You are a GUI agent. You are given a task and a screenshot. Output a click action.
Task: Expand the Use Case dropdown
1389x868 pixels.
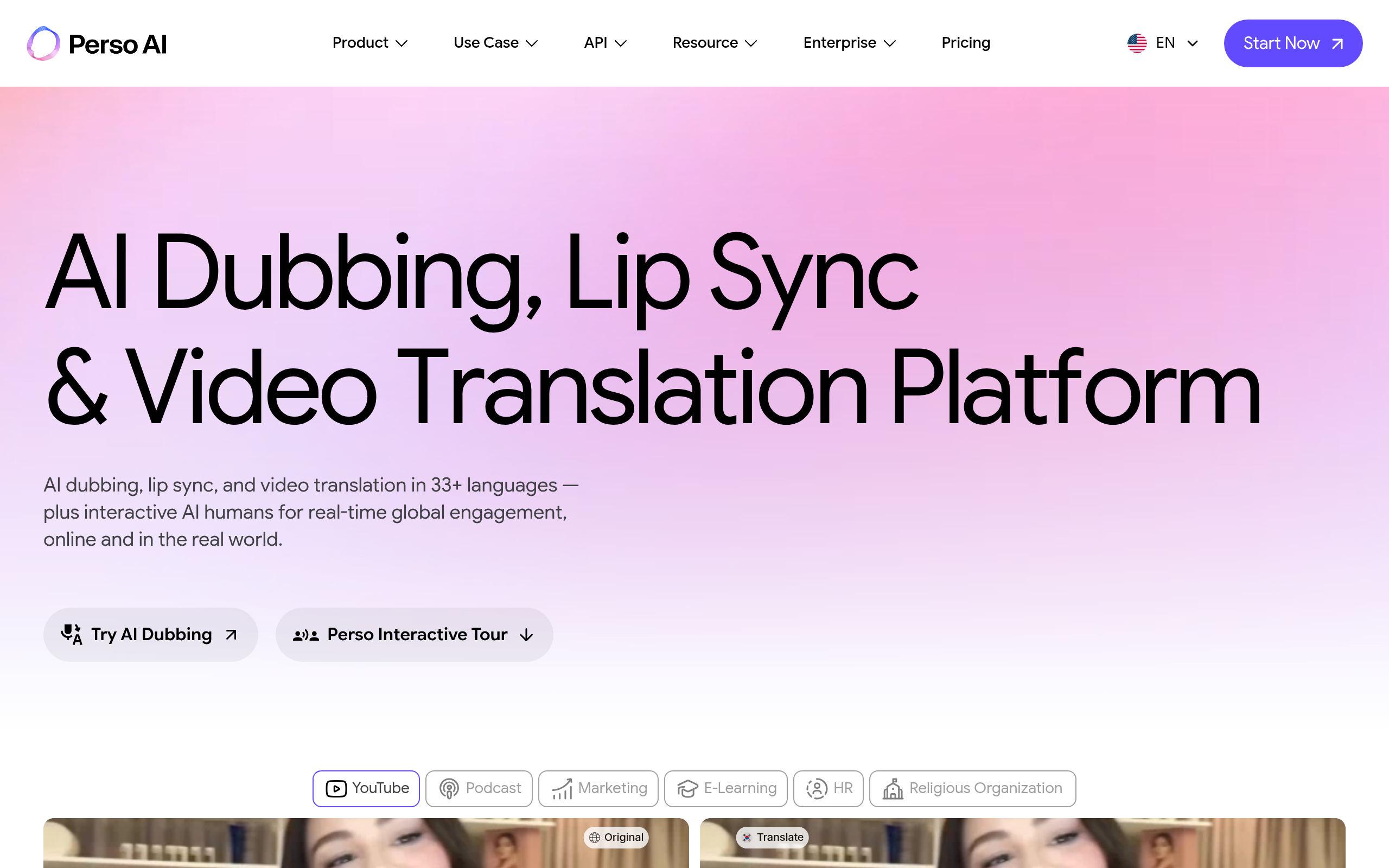click(495, 43)
